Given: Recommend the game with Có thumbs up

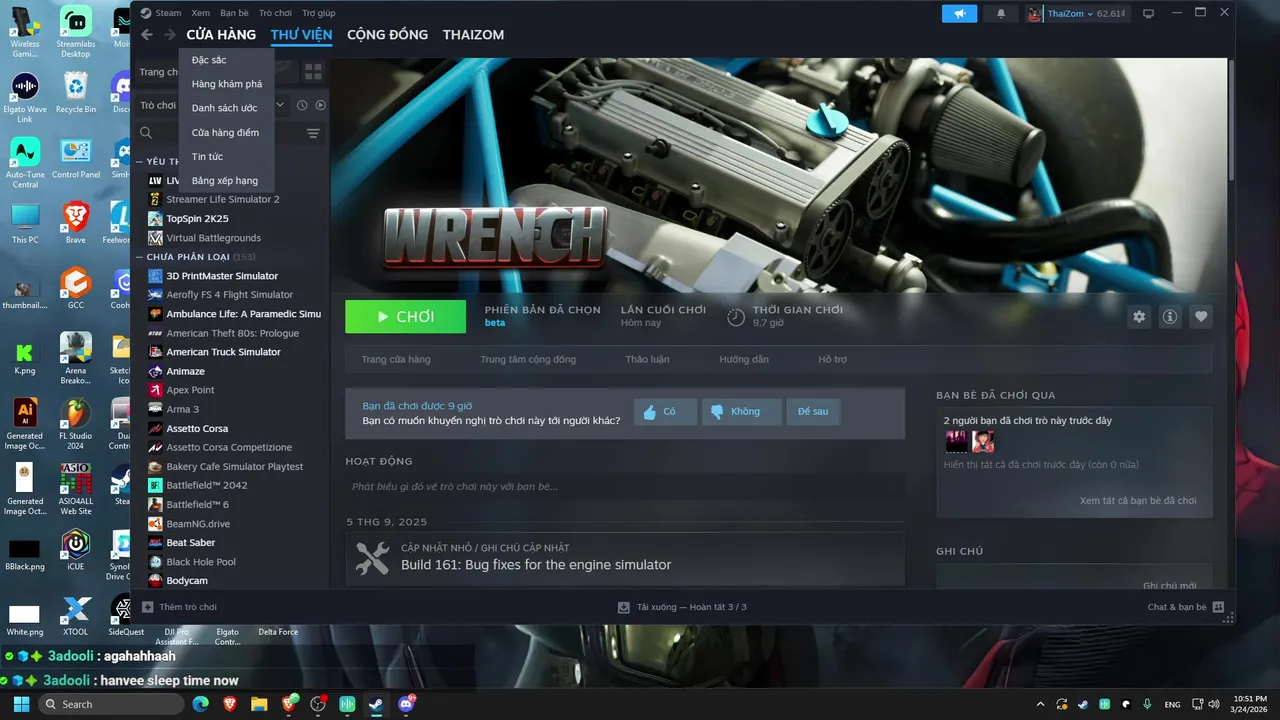Looking at the screenshot, I should (665, 412).
